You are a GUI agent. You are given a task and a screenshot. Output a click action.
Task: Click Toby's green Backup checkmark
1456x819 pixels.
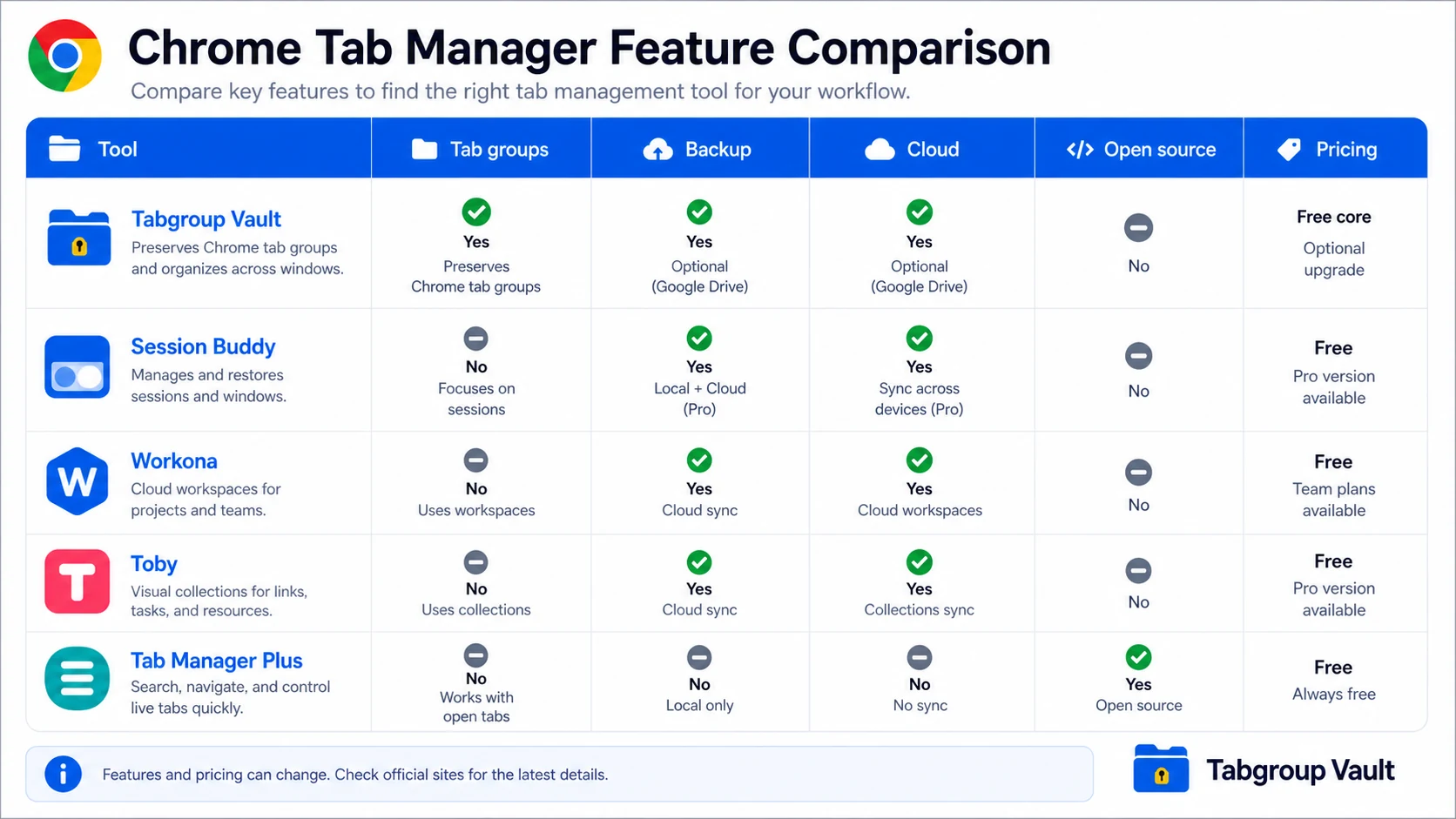(699, 561)
